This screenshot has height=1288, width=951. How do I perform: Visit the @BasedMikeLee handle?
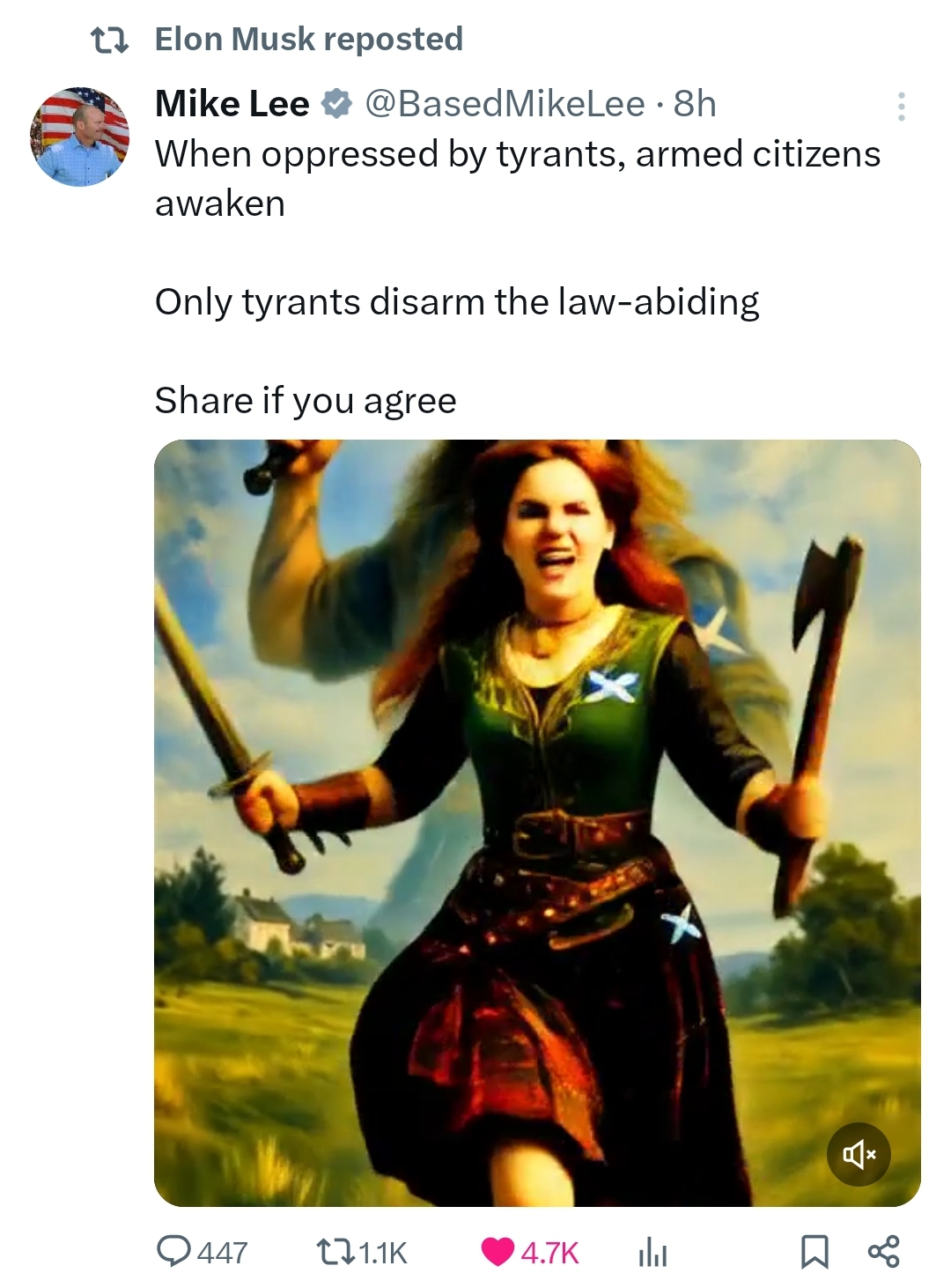505,104
